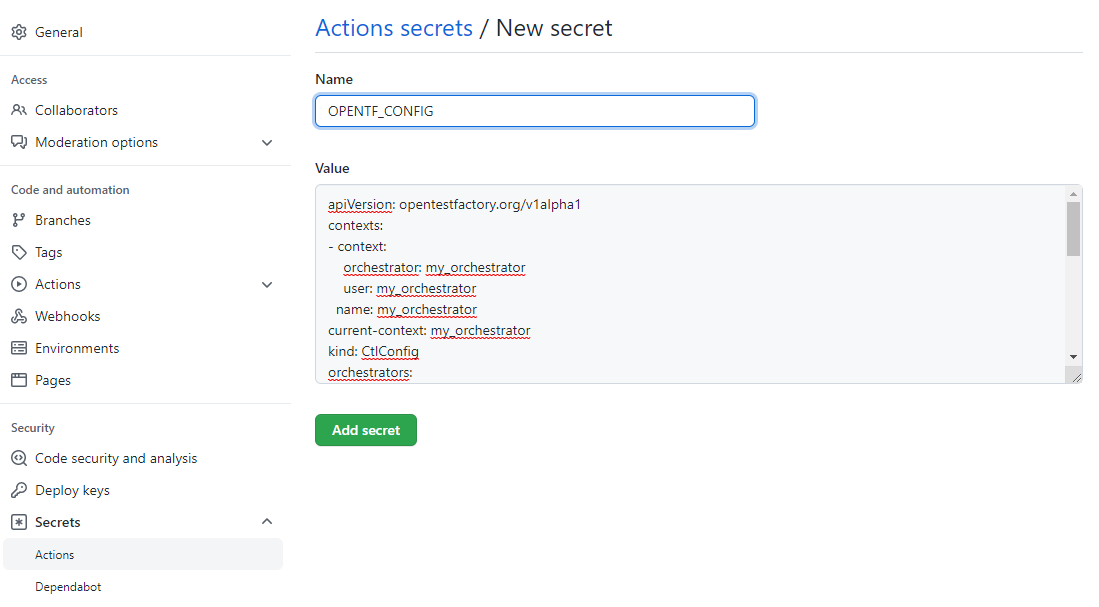The image size is (1099, 607).
Task: Click the Code security shield-search icon
Action: coord(19,458)
